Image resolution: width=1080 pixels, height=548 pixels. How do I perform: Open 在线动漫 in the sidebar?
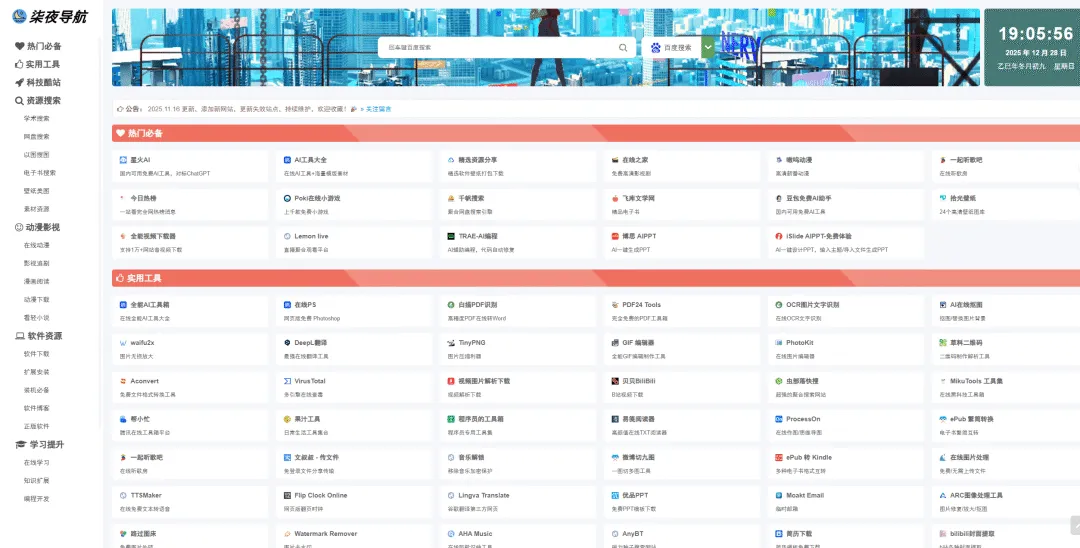[x=37, y=245]
